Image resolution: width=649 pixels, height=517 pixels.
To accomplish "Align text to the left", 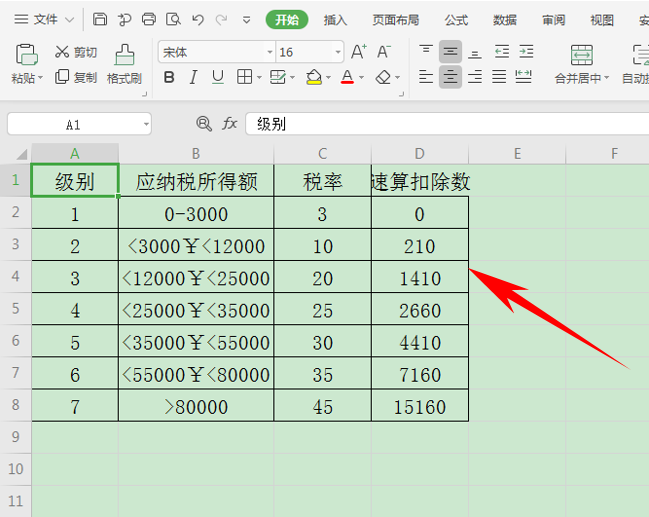I will (426, 77).
